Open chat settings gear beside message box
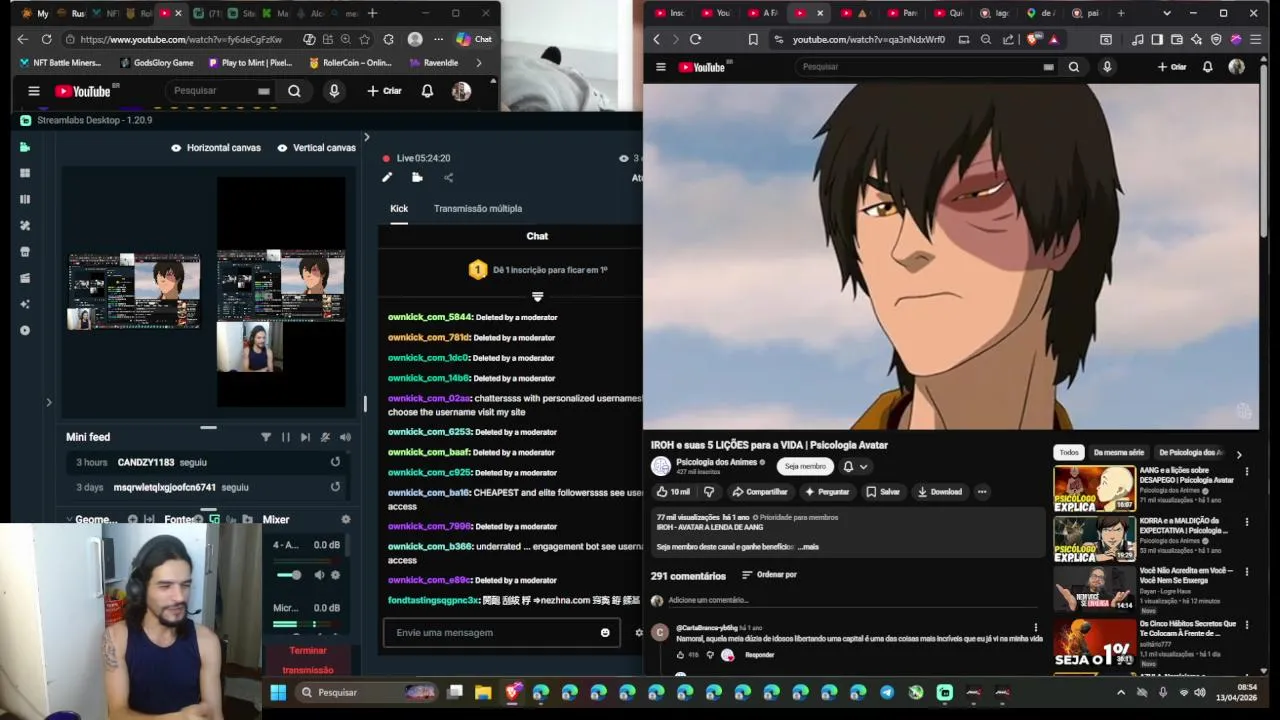Viewport: 1280px width, 720px height. tap(639, 632)
